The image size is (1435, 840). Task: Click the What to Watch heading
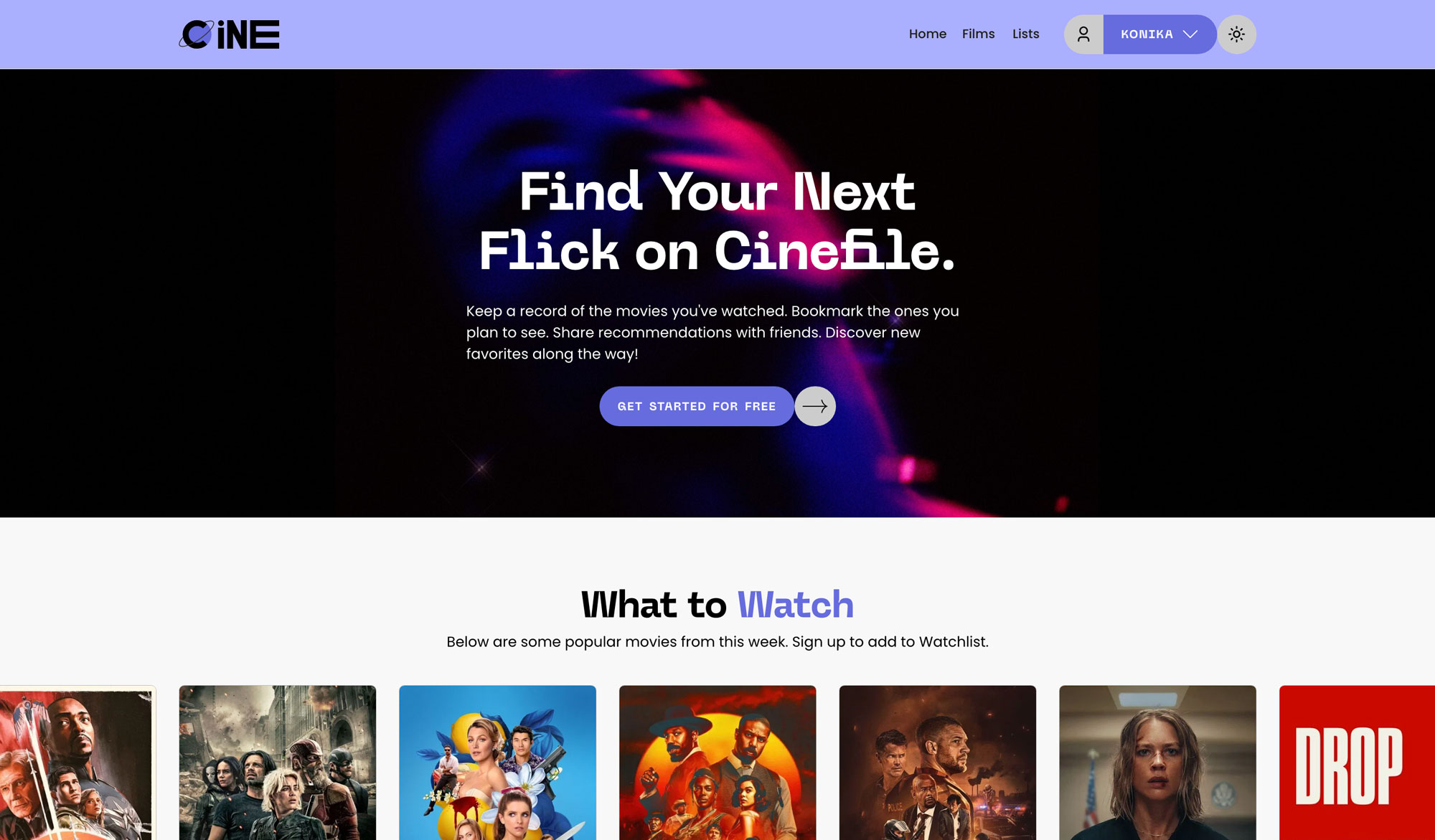click(717, 604)
